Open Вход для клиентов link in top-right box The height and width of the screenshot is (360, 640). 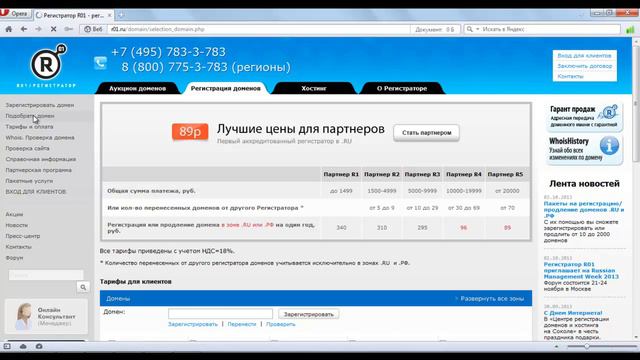584,56
